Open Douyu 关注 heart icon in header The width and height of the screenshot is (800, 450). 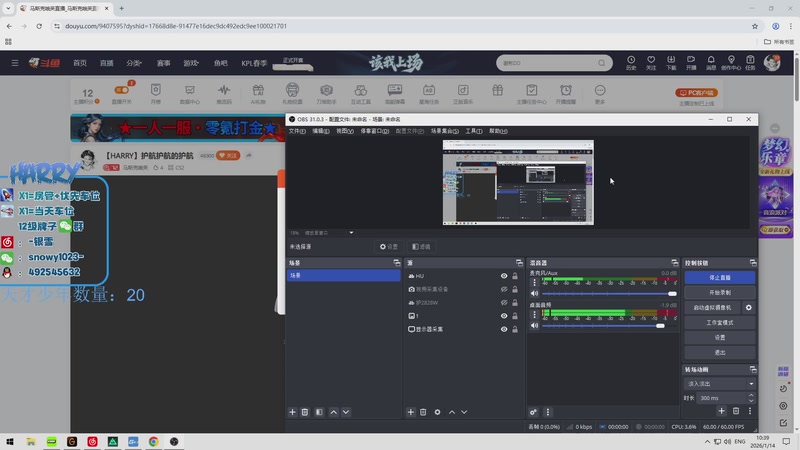[x=651, y=63]
